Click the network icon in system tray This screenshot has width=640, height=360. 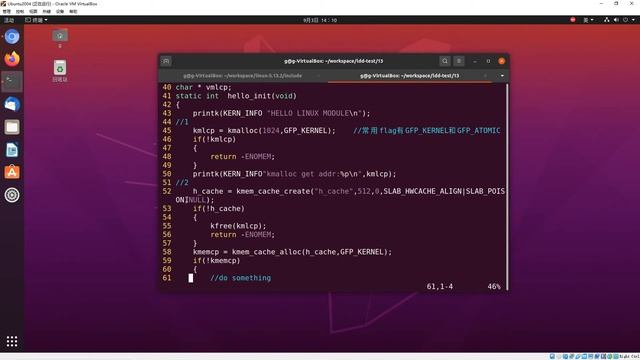tap(607, 20)
